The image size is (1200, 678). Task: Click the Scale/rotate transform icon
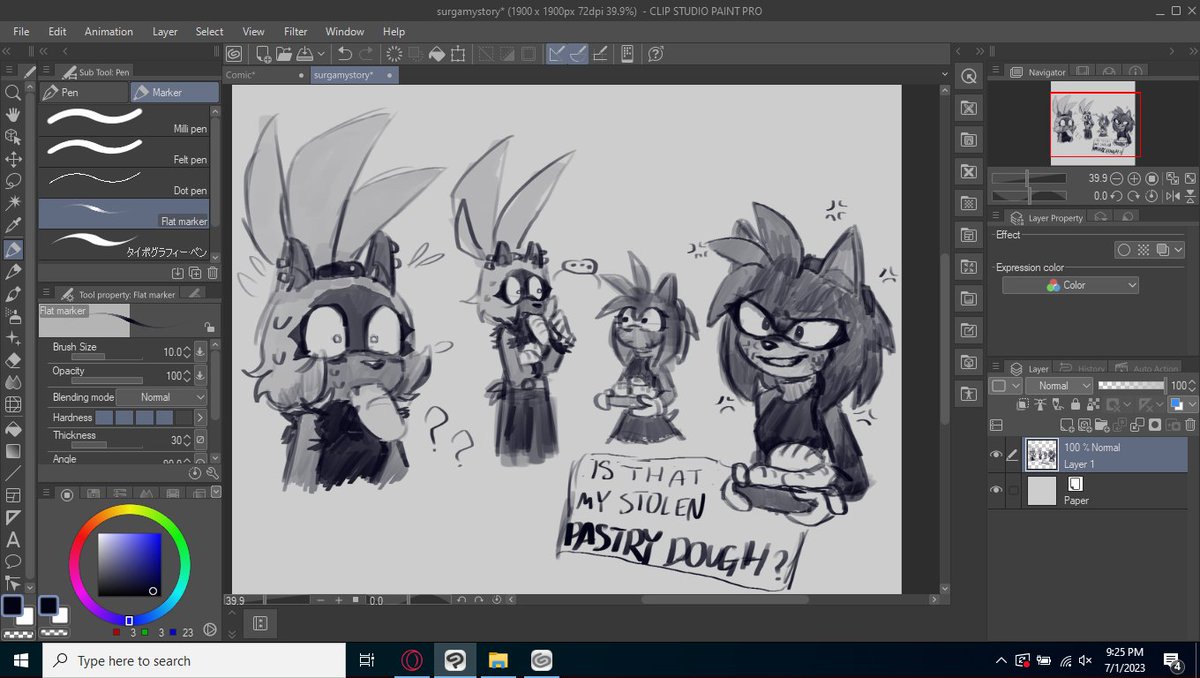458,54
